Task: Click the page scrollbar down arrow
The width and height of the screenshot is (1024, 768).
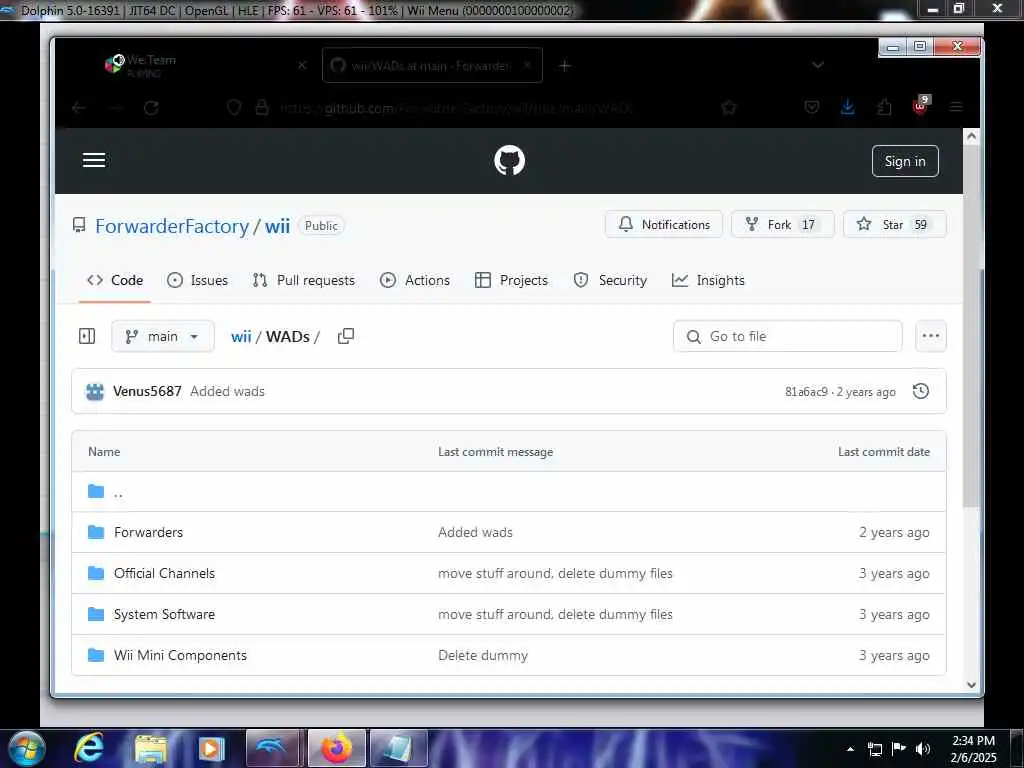Action: pyautogui.click(x=971, y=684)
